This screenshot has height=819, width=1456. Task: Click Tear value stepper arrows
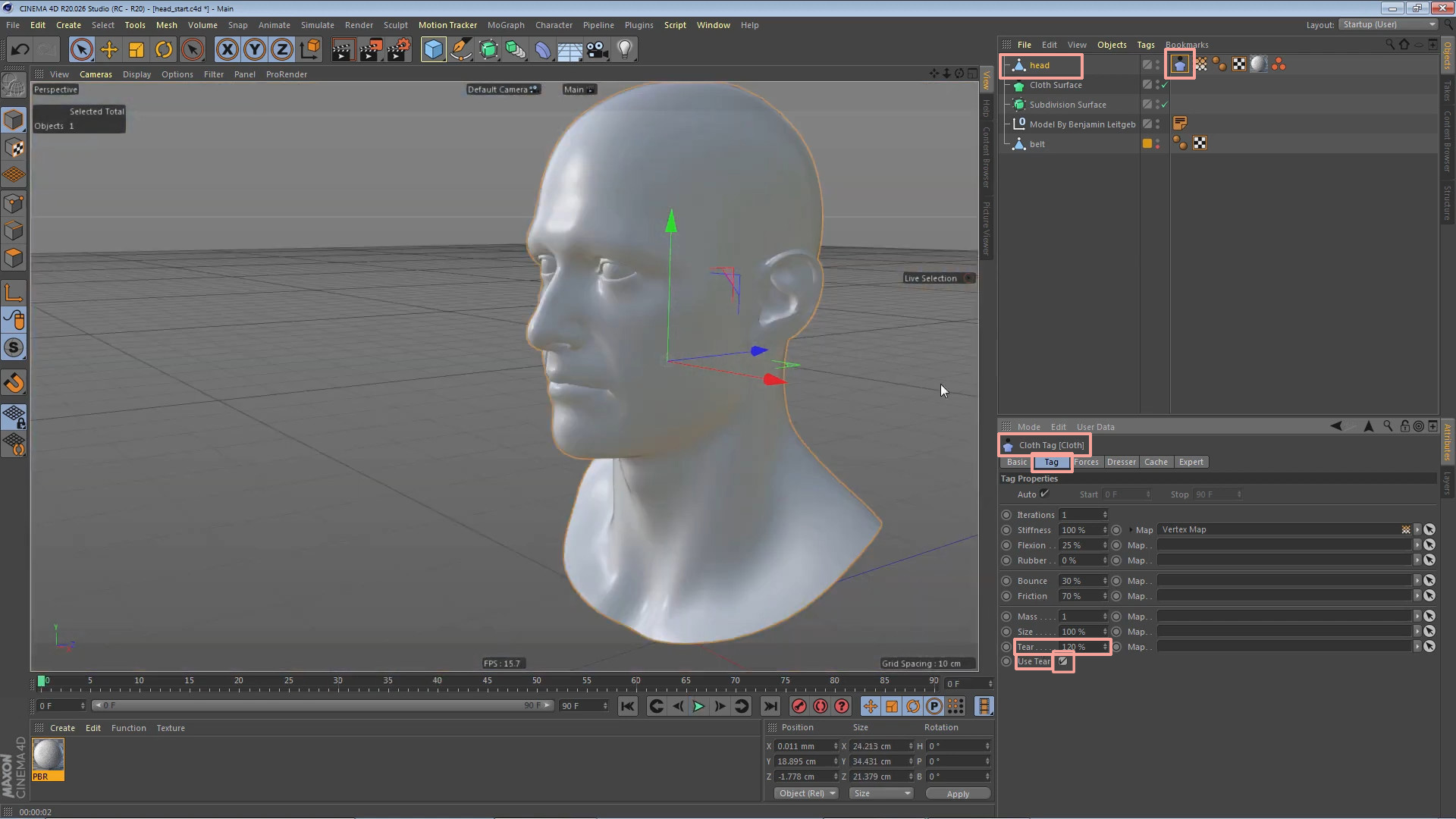(x=1105, y=647)
